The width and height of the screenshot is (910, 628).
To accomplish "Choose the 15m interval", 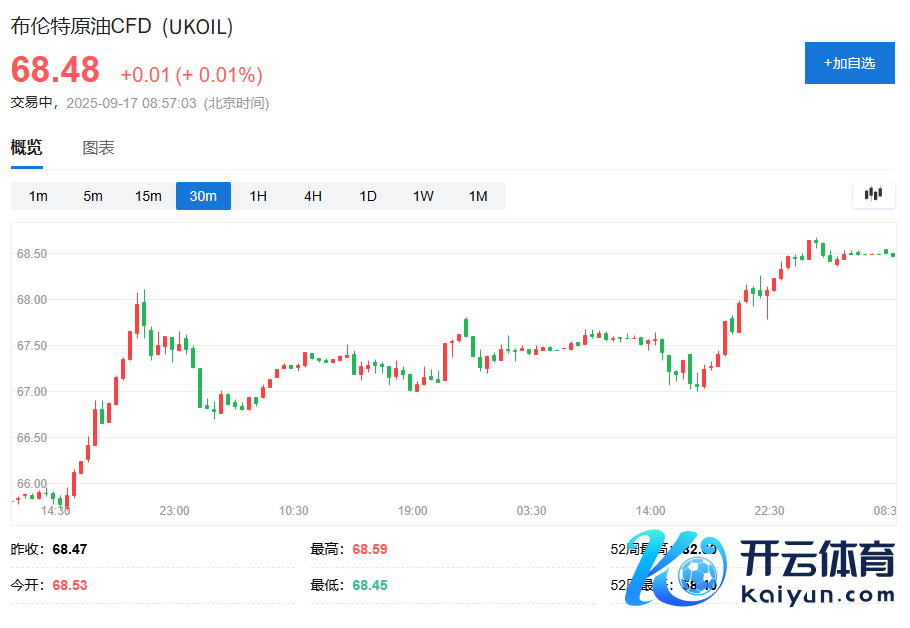I will (148, 196).
